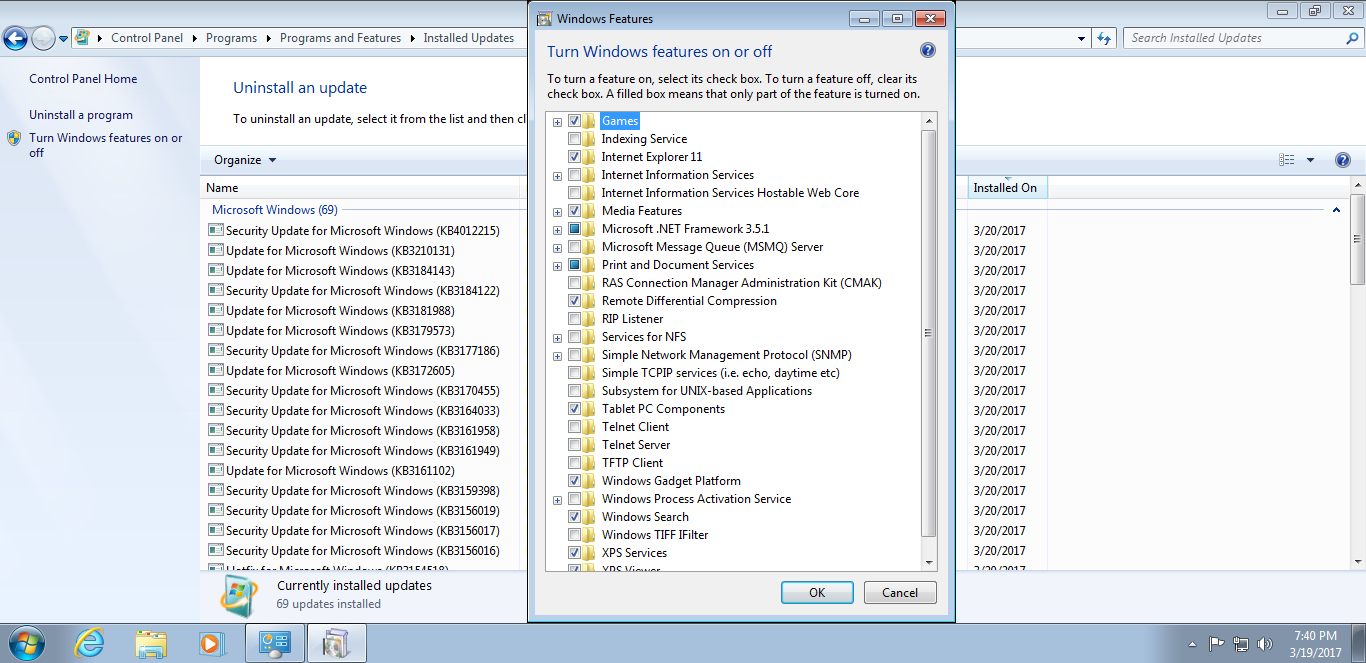The image size is (1366, 663).
Task: Click the Action Center flag icon
Action: click(x=1217, y=644)
